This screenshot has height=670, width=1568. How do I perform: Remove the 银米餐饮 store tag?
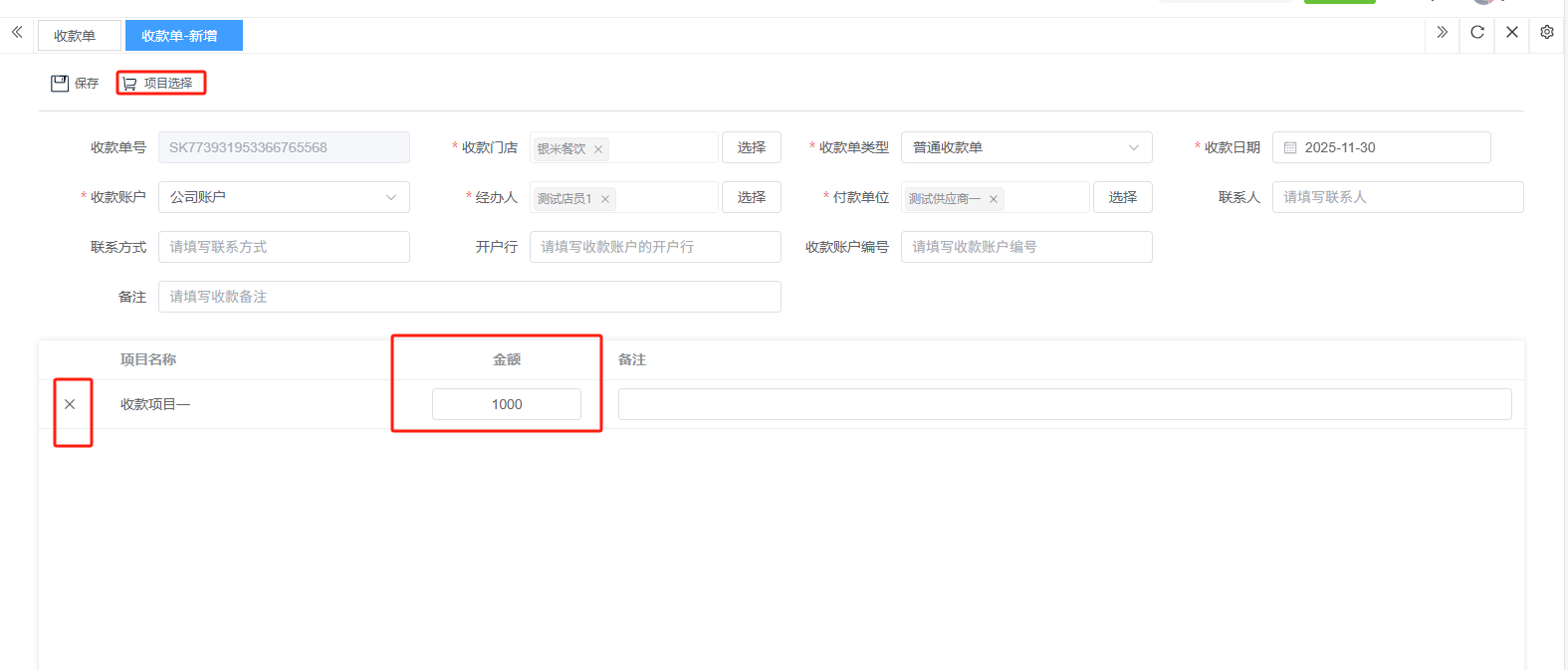click(x=598, y=149)
